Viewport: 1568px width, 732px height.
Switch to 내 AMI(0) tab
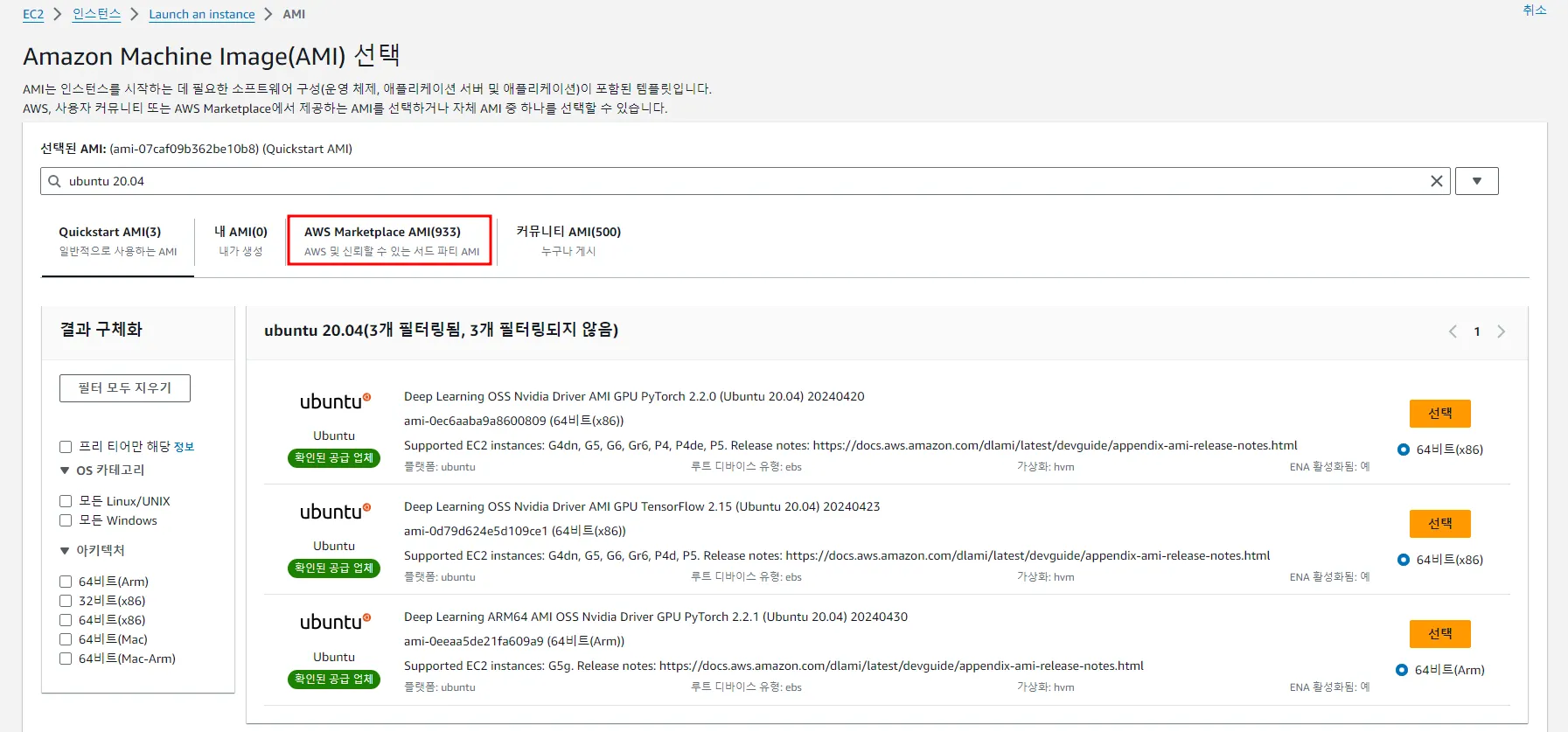(x=240, y=241)
